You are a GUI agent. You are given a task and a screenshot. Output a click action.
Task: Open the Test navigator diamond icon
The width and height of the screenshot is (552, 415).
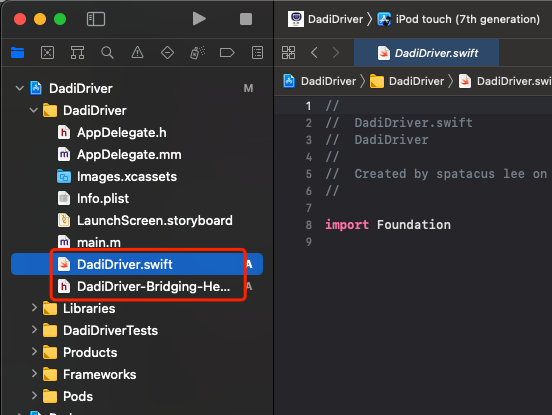tap(167, 53)
